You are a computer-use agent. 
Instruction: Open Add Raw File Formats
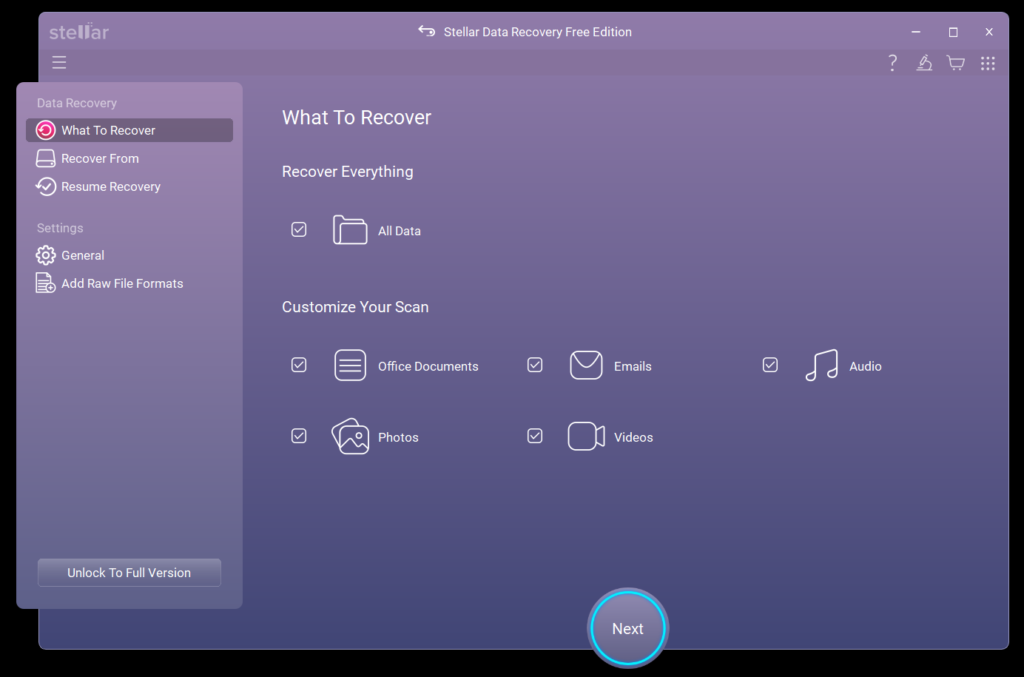click(x=121, y=284)
